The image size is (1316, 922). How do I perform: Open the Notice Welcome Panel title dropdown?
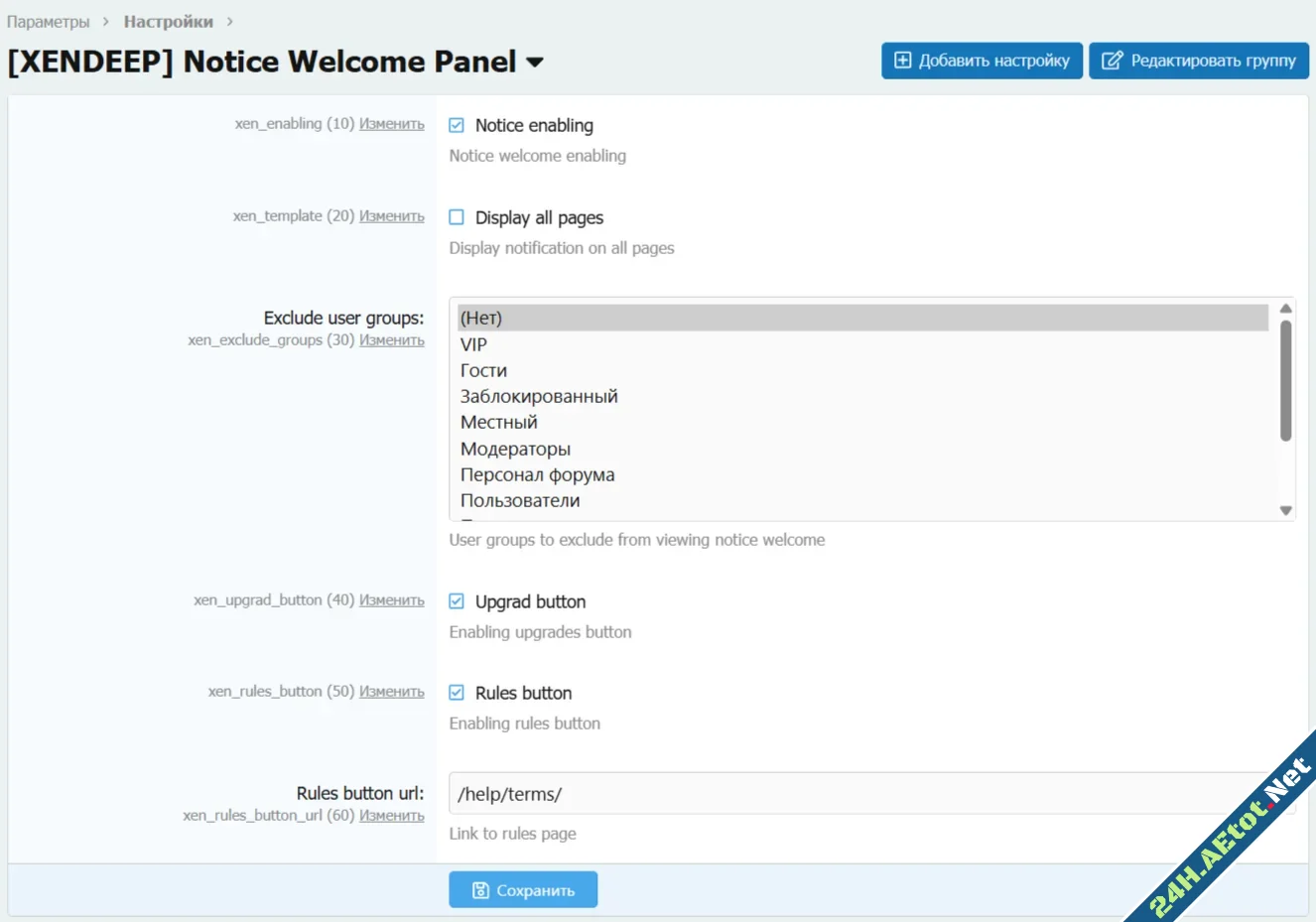(x=535, y=63)
